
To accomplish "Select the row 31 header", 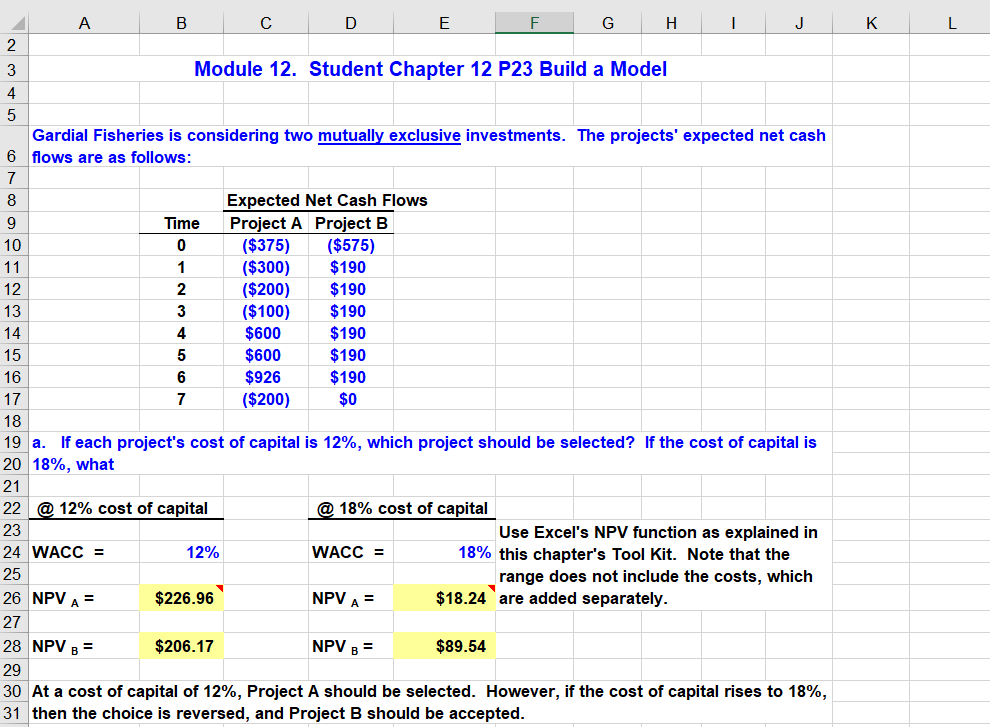I will (14, 713).
